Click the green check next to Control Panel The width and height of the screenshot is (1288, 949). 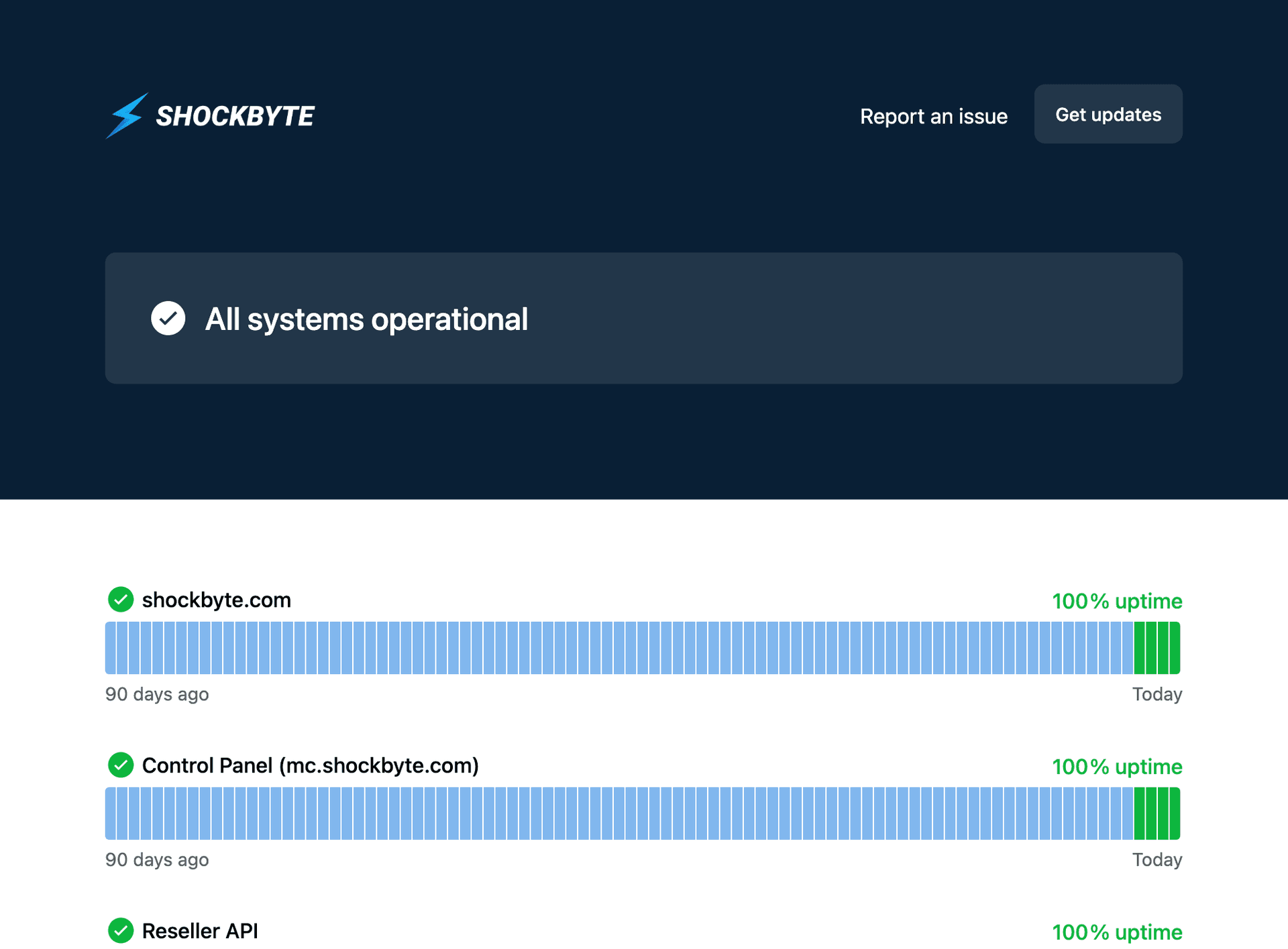[x=121, y=765]
